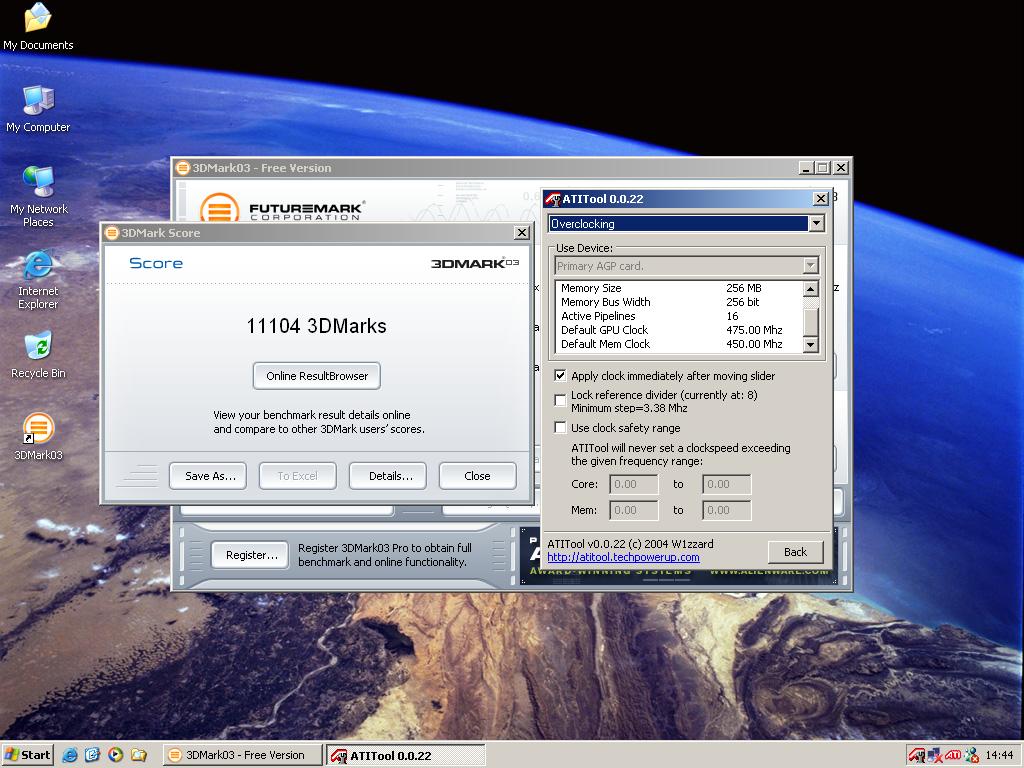This screenshot has height=768, width=1024.
Task: Uncheck Apply clock immediately after moving slider
Action: (x=561, y=376)
